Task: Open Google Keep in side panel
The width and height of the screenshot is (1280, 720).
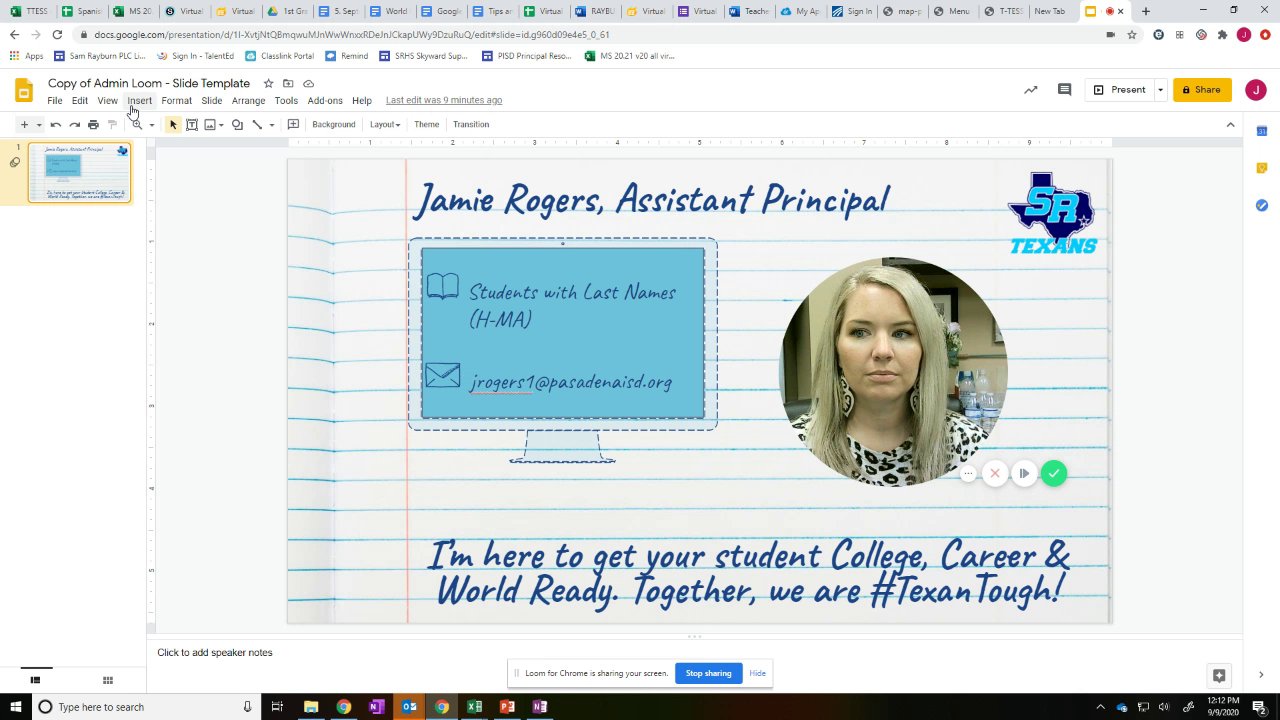Action: tap(1261, 168)
